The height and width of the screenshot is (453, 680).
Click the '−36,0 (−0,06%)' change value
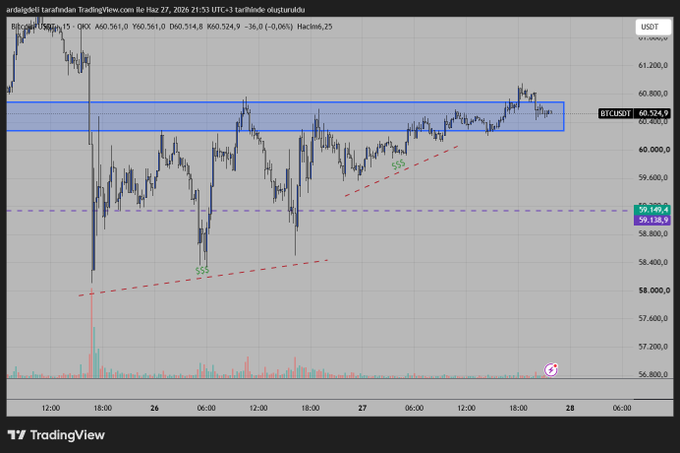(268, 26)
